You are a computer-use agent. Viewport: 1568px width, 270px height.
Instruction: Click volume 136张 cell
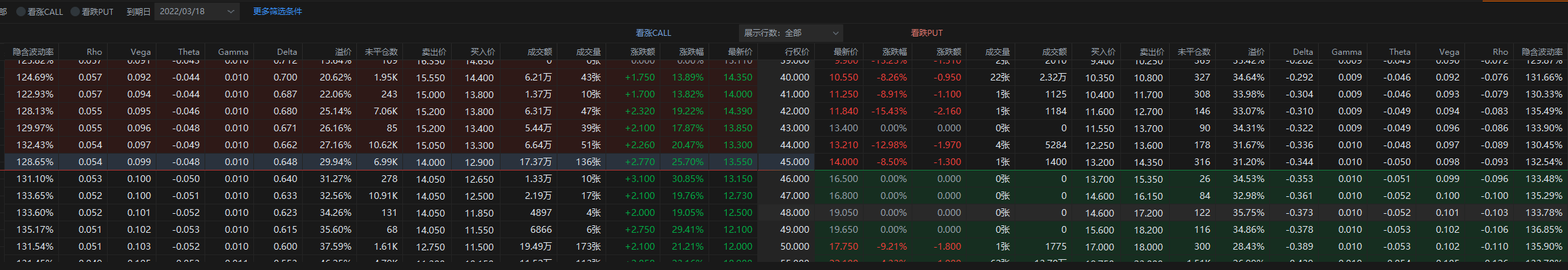pos(588,162)
